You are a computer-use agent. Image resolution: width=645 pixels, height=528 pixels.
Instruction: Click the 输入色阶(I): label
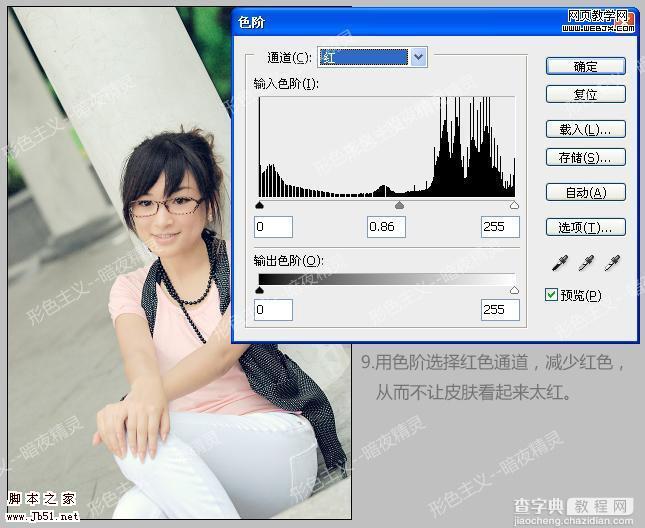[x=286, y=84]
